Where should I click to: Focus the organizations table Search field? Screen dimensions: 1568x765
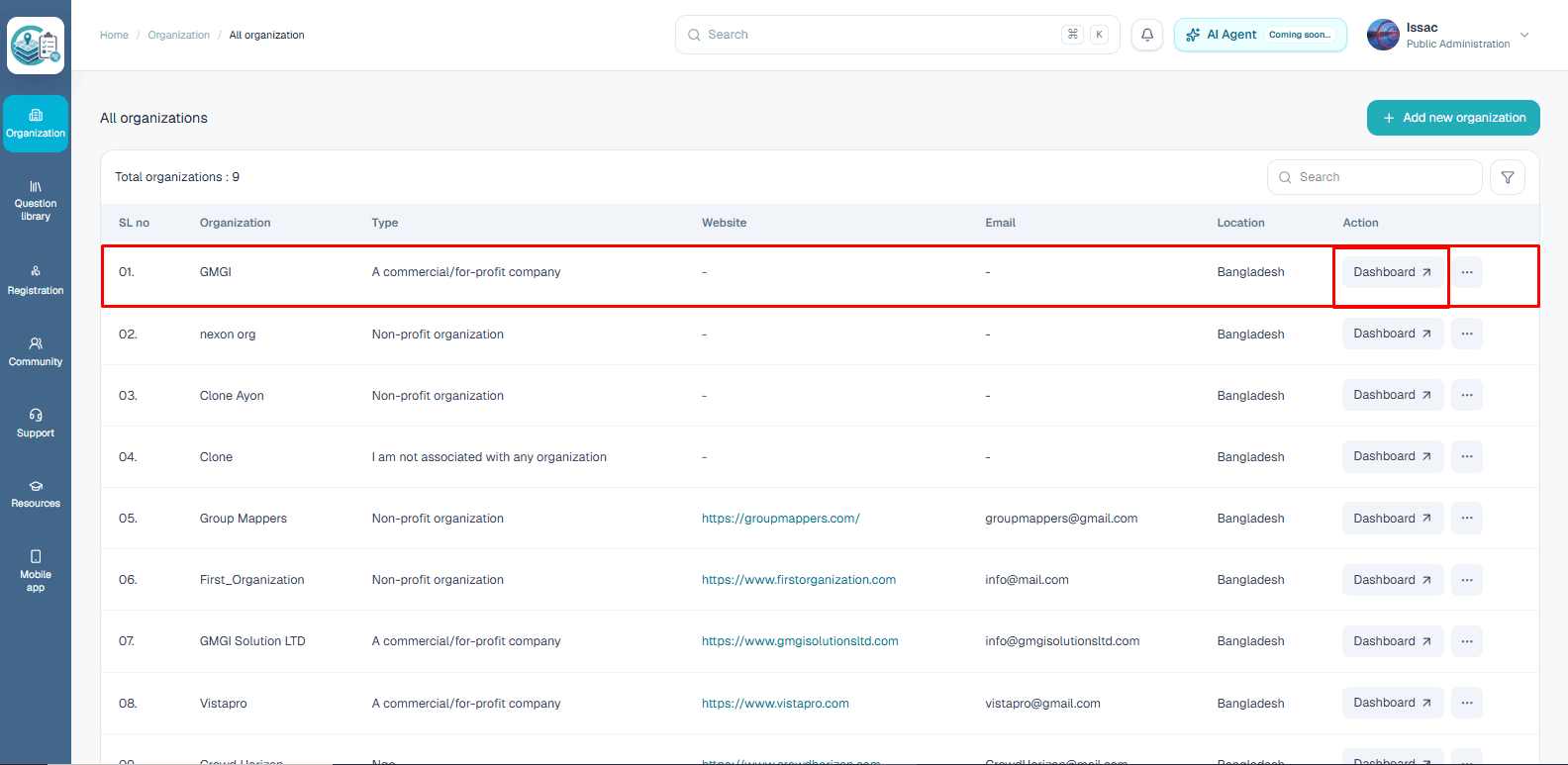pos(1374,177)
